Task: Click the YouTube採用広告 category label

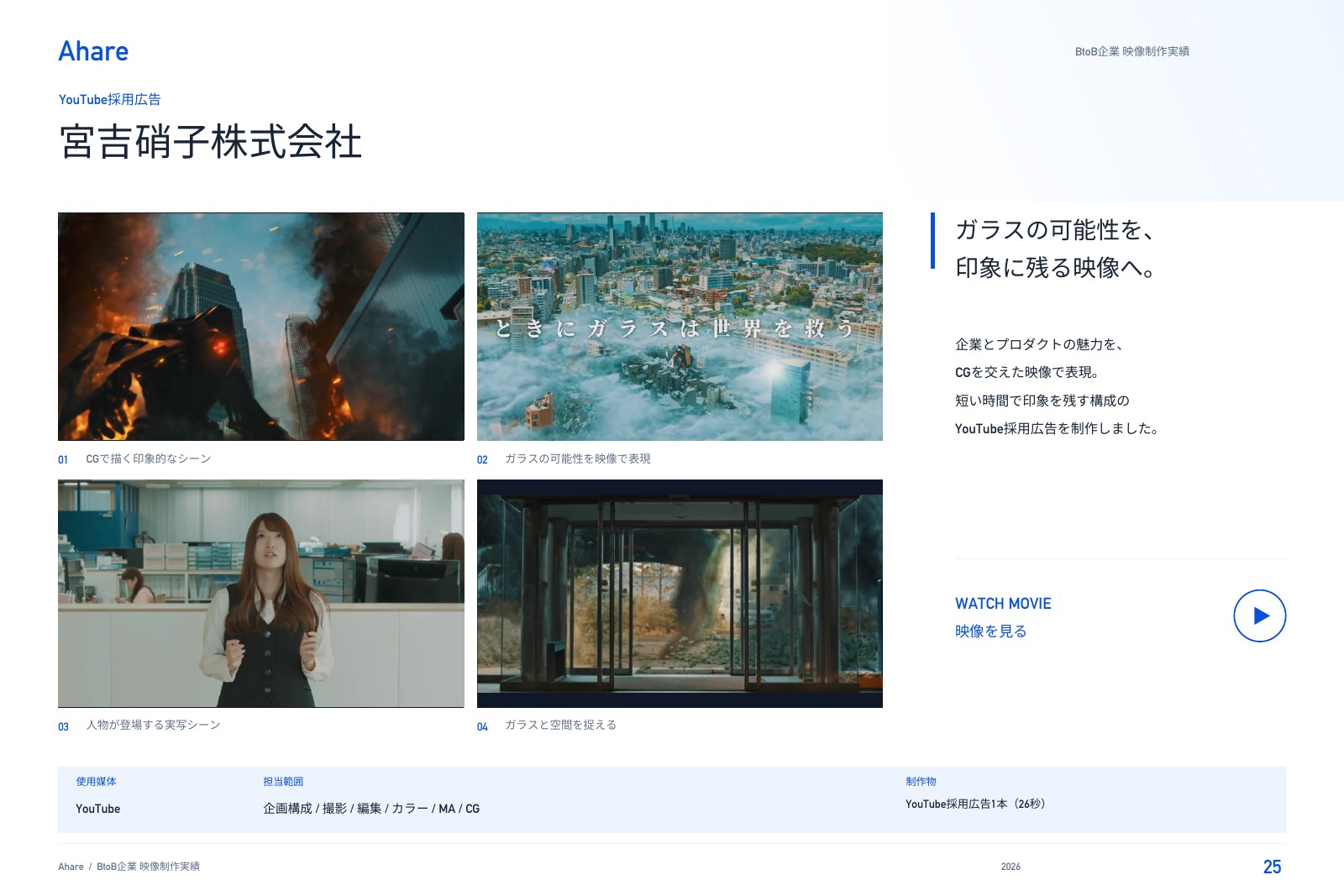Action: point(109,99)
